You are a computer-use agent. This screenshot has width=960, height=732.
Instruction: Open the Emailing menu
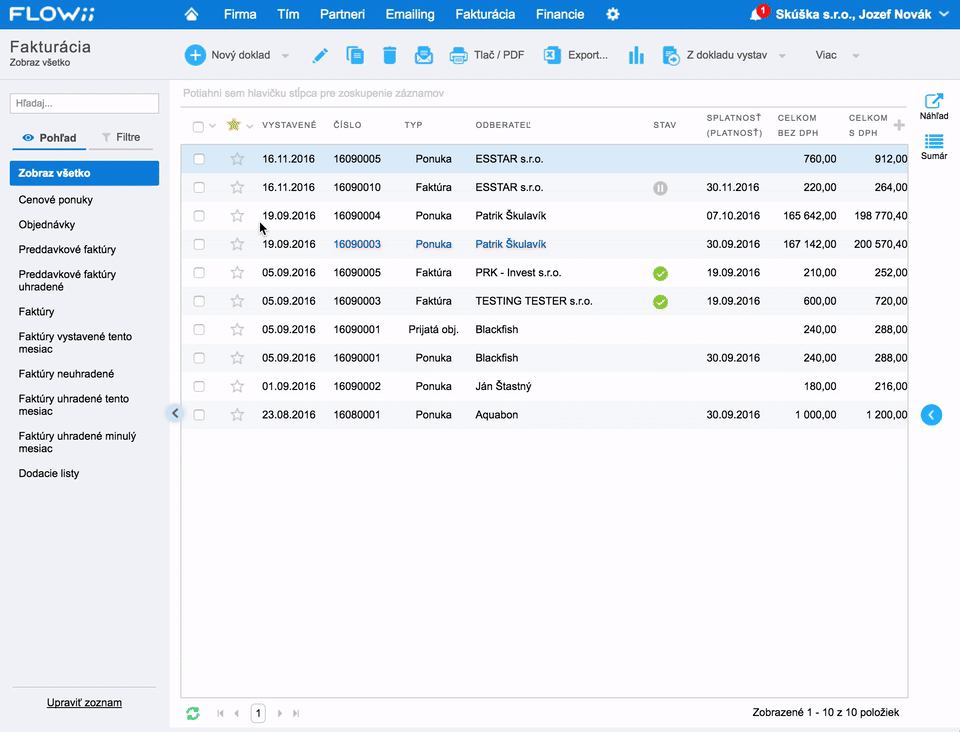coord(410,14)
